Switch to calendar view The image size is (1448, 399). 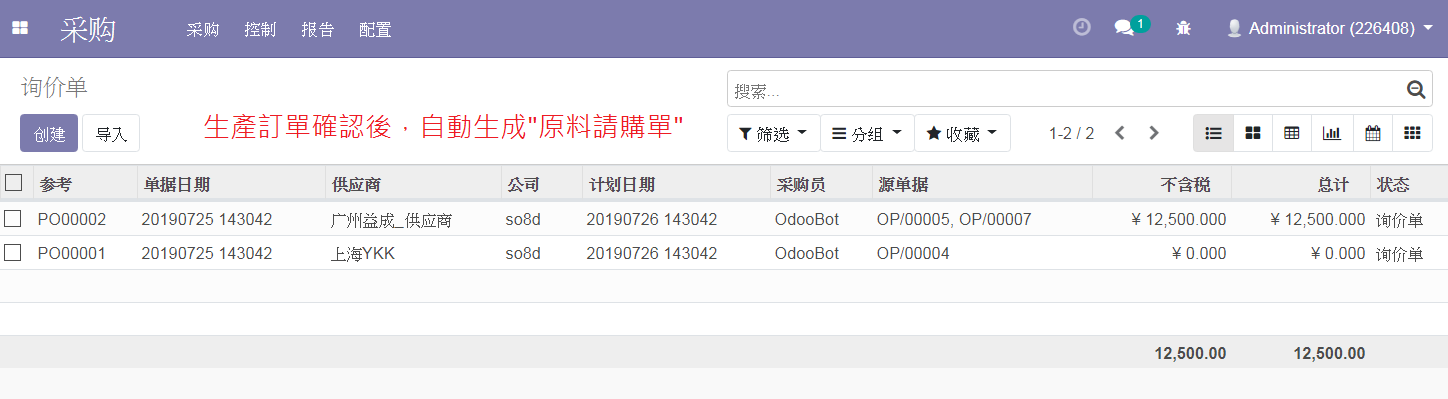tap(1373, 133)
